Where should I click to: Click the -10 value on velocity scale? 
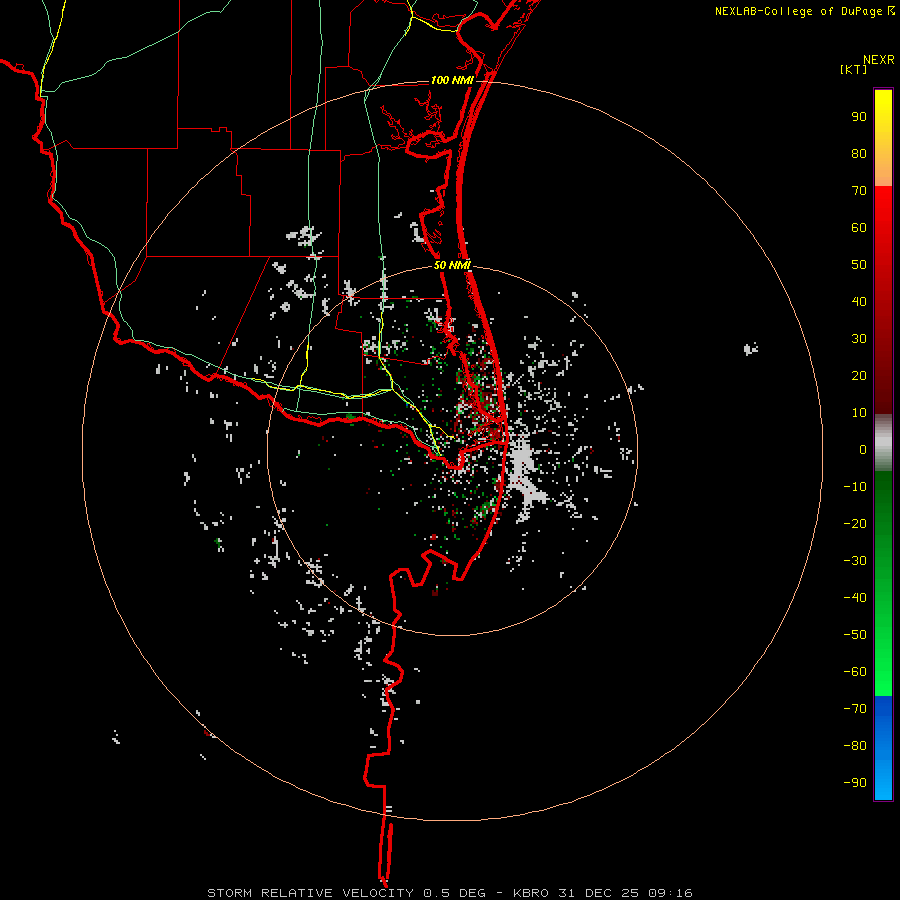coord(855,487)
